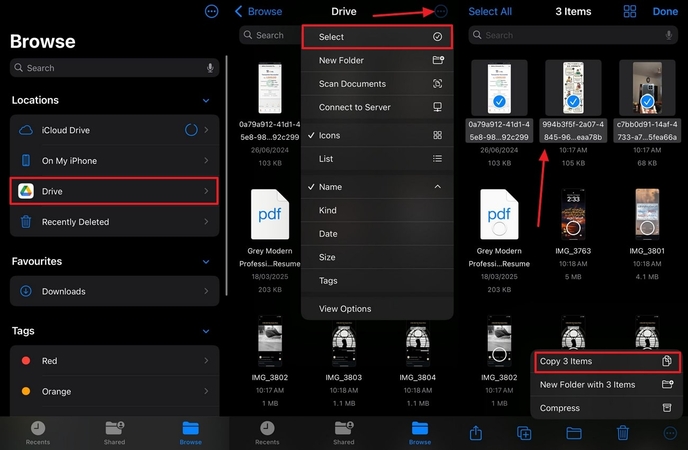The image size is (688, 450).
Task: Open iCloud Drive location
Action: 115,130
